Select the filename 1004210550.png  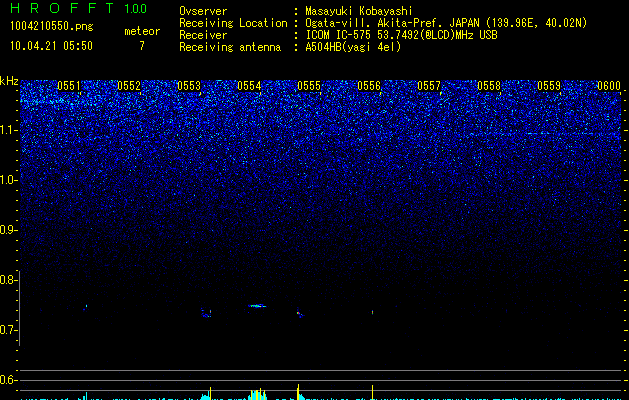(x=52, y=27)
